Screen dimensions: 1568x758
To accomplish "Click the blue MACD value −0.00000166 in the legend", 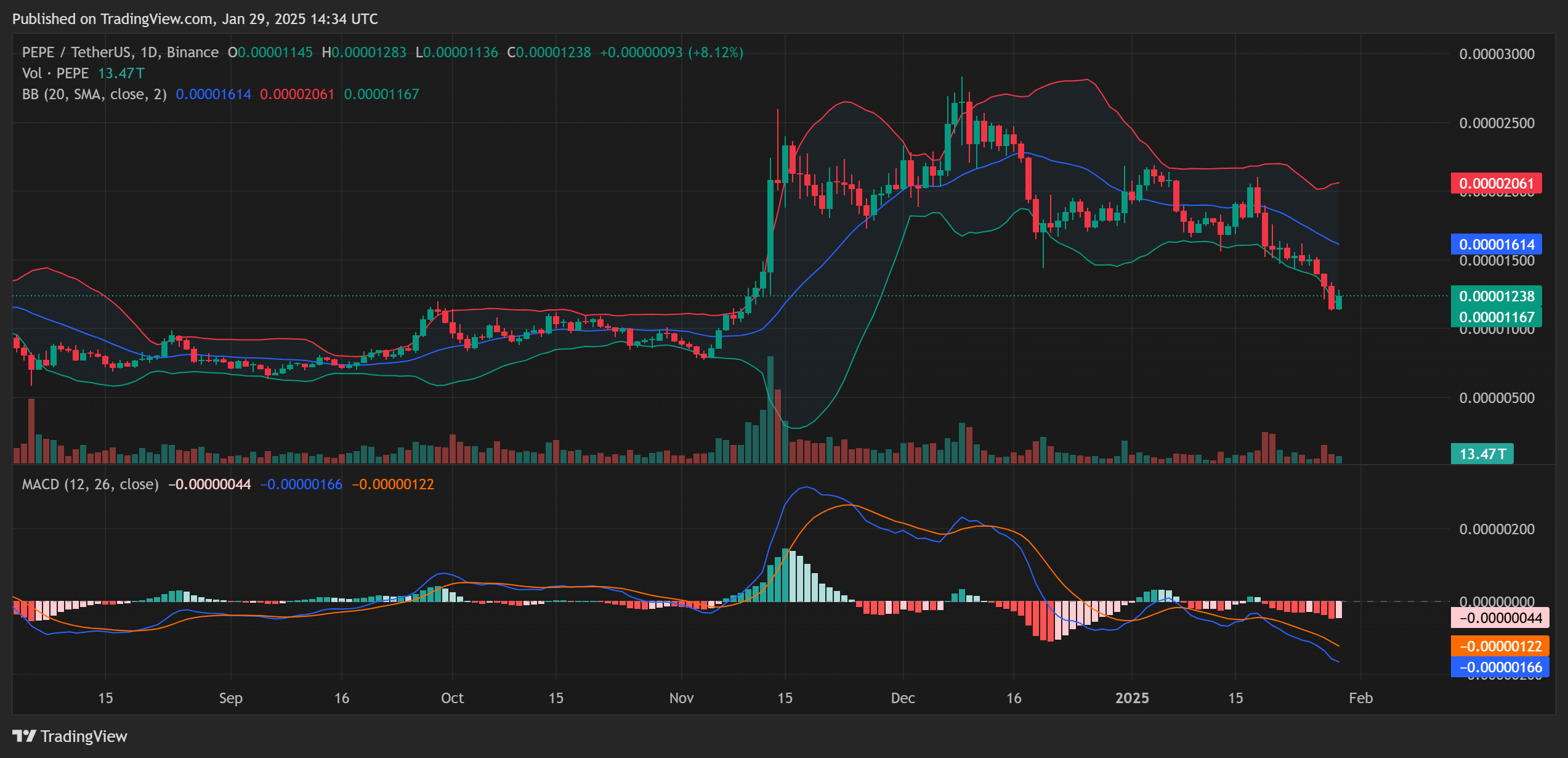I will [x=301, y=484].
